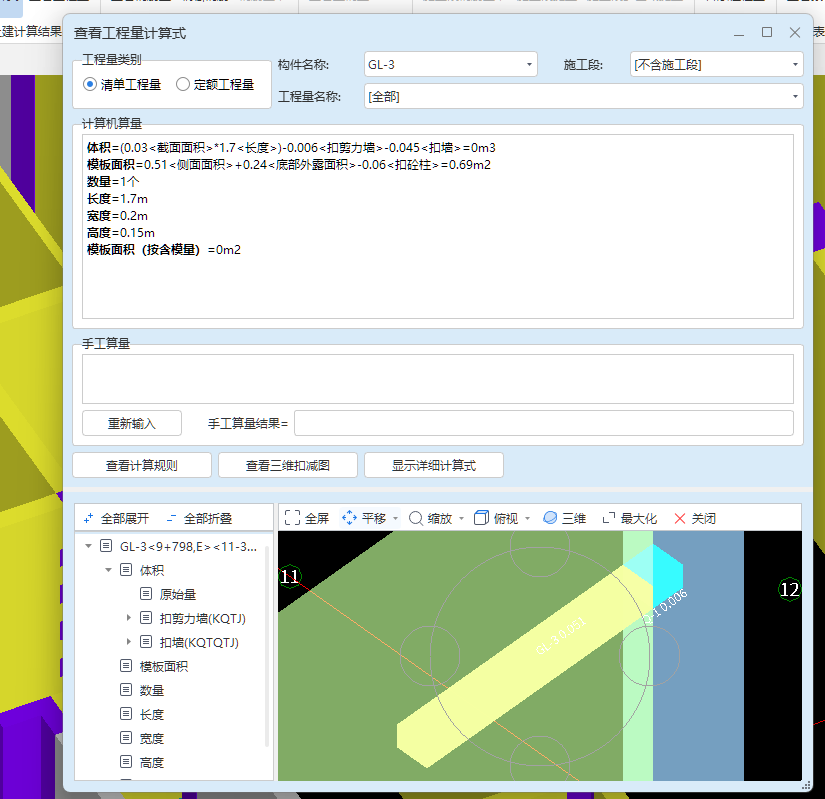Click the 俯视 top-view icon
This screenshot has width=825, height=799.
pos(481,518)
